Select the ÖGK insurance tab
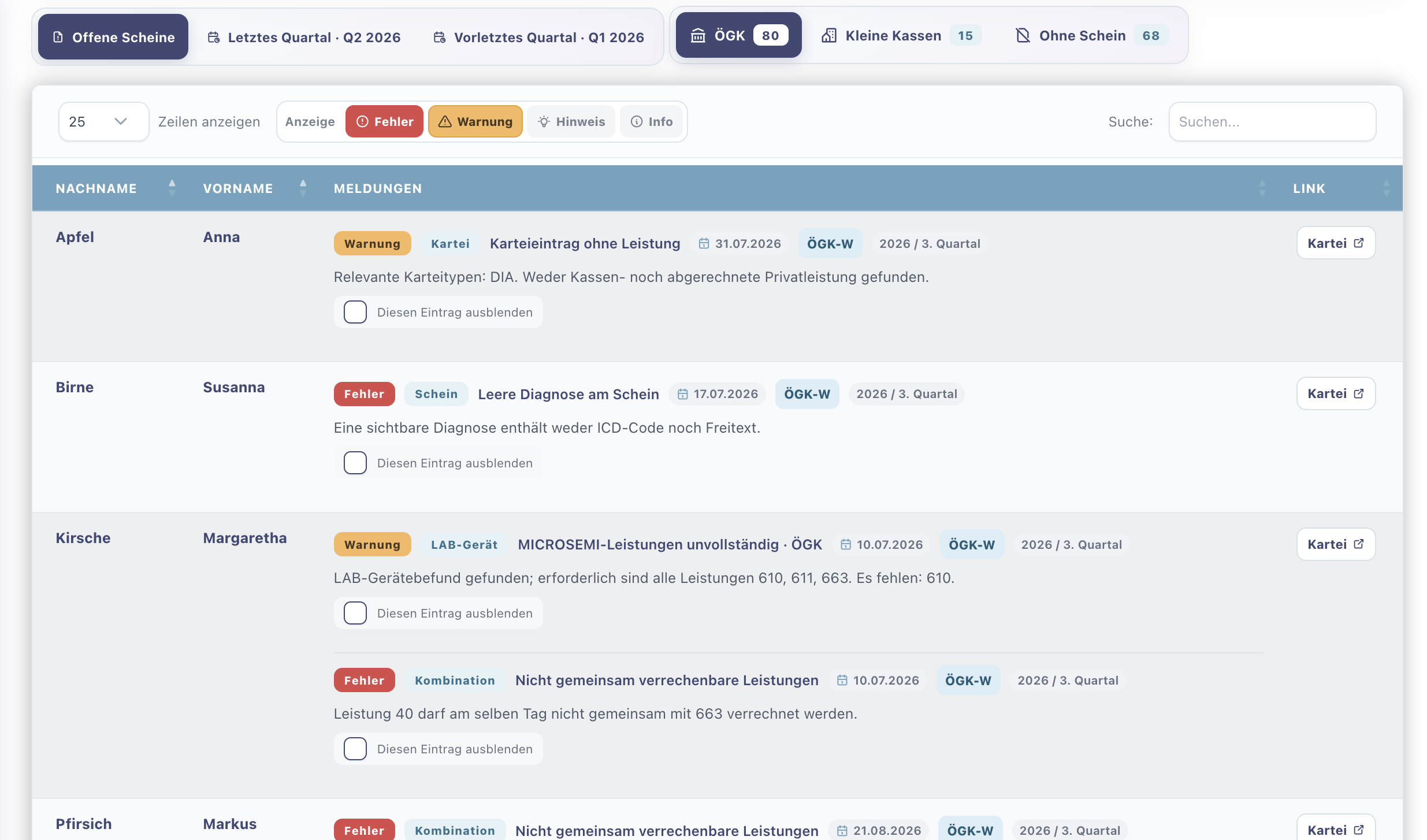 coord(738,35)
